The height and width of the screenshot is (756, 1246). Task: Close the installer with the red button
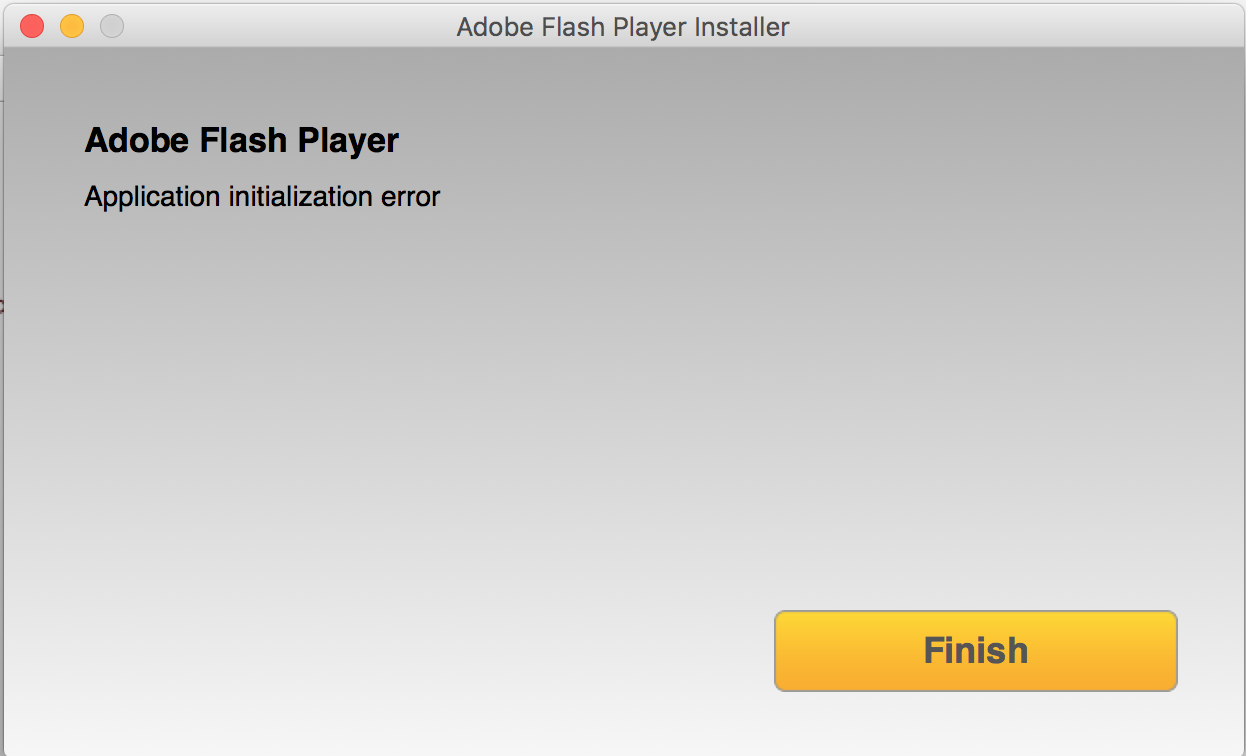coord(33,26)
